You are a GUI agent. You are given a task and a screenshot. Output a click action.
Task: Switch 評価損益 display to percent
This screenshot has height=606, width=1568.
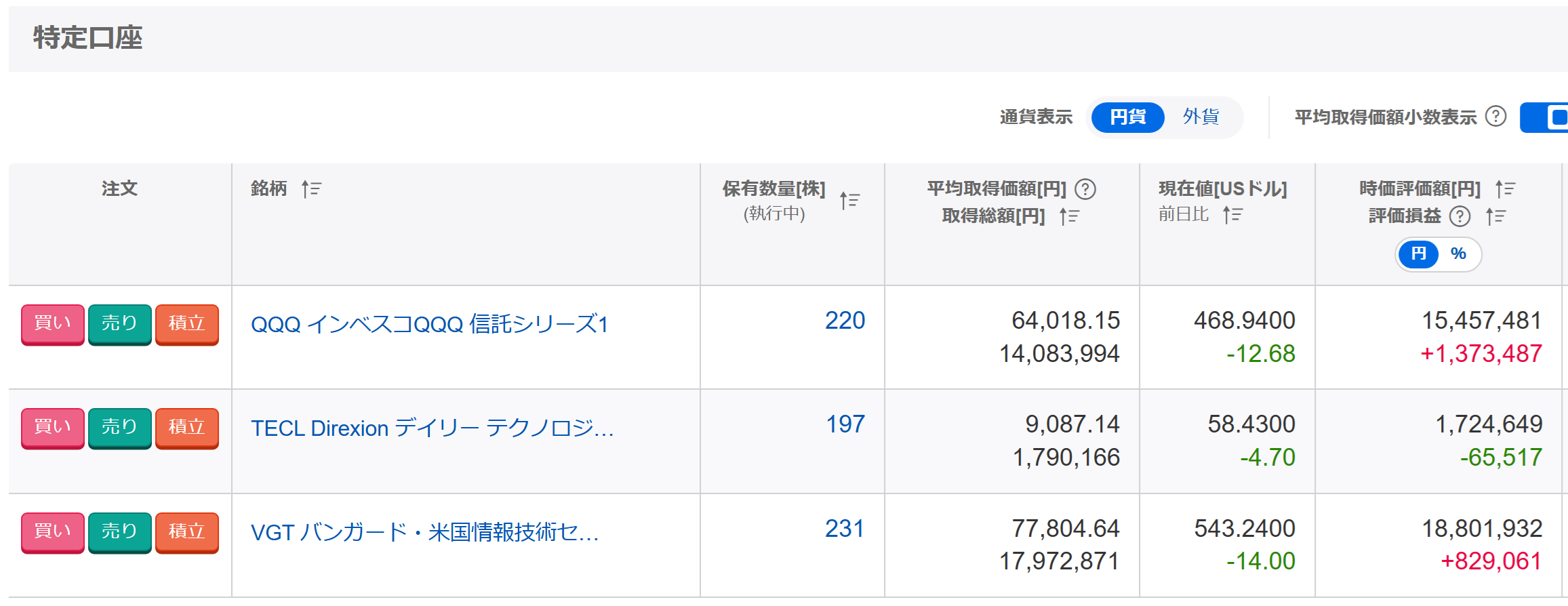(1458, 254)
